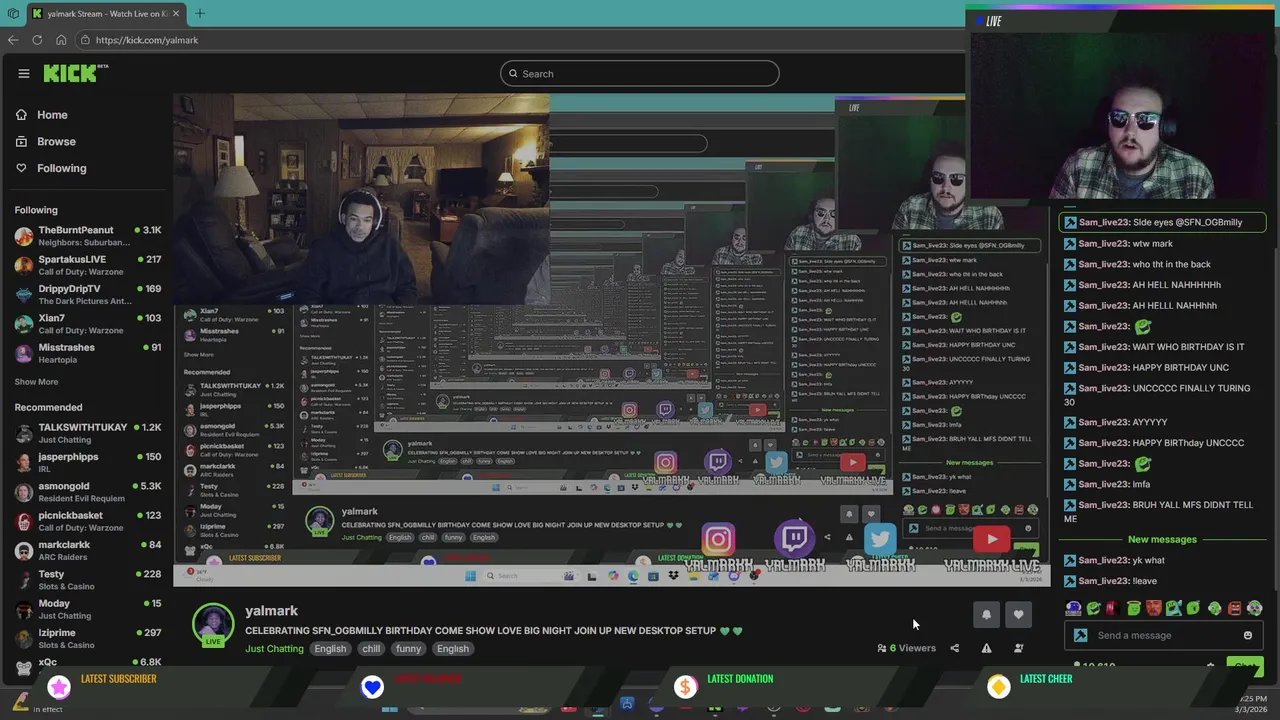Open jasperphipps in Recommended
The height and width of the screenshot is (720, 1280).
(x=88, y=462)
